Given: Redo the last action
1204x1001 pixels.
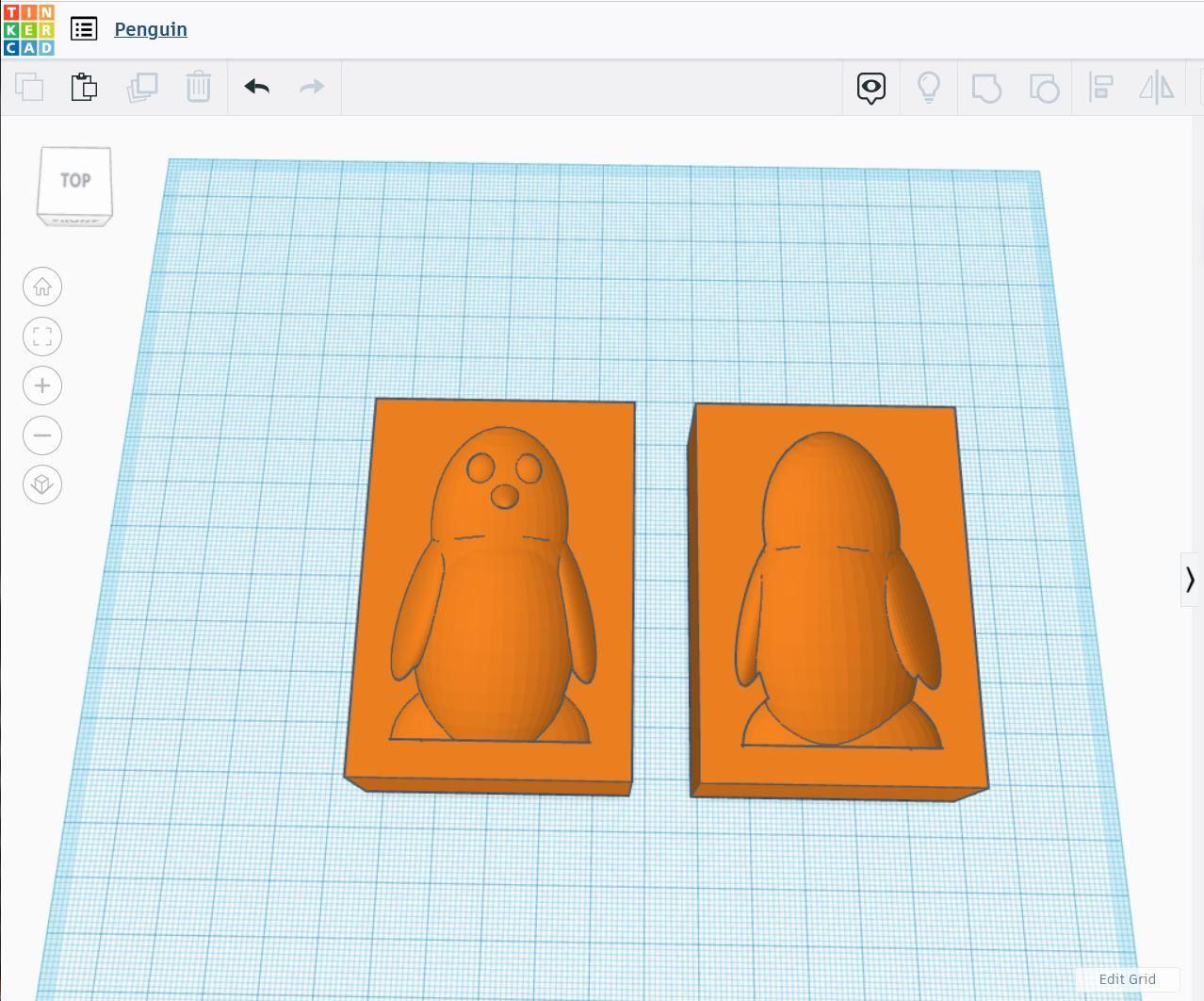Looking at the screenshot, I should pyautogui.click(x=312, y=87).
